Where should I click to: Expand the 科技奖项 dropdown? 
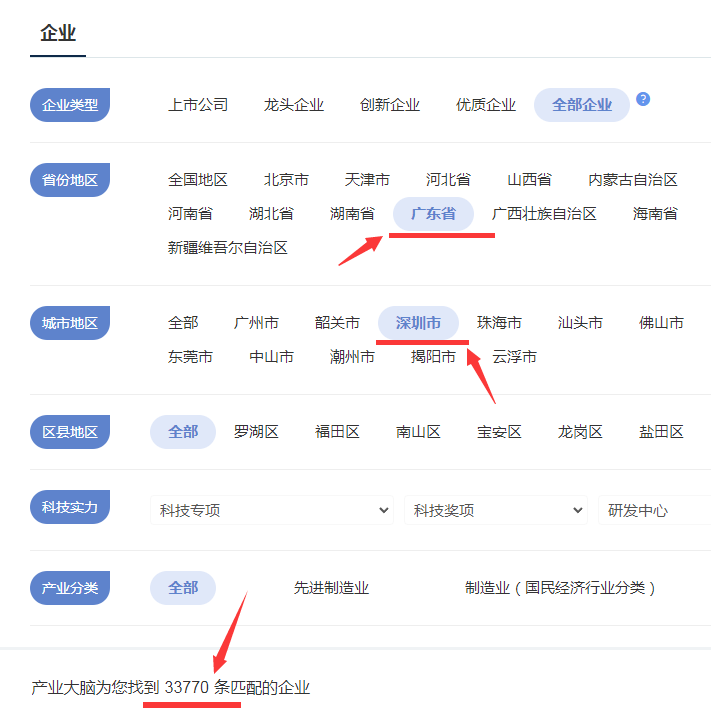(x=496, y=510)
